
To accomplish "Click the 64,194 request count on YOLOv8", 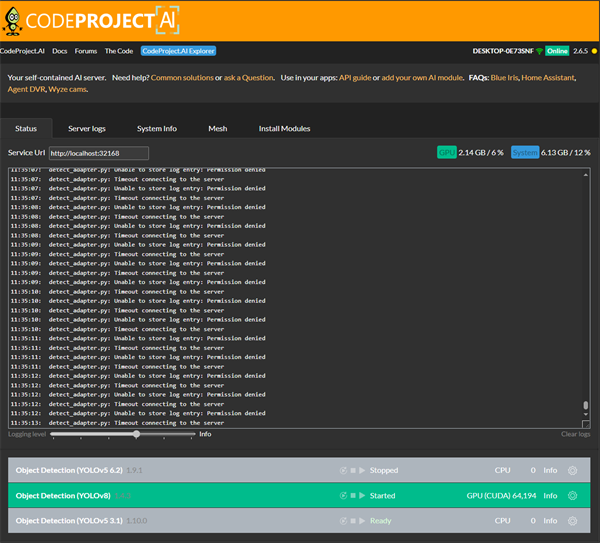I will (524, 496).
